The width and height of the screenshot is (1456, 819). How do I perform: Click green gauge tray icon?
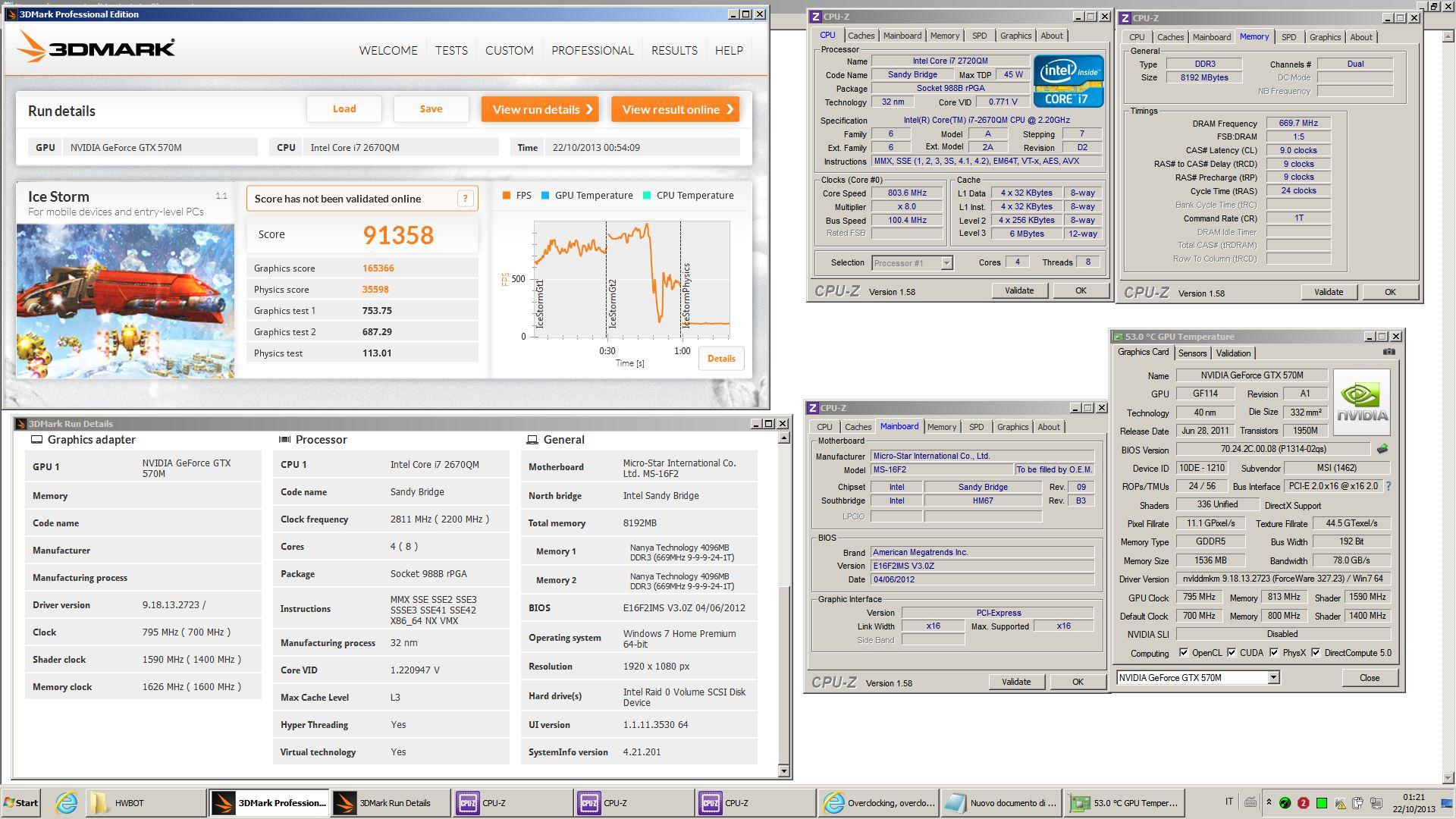point(1285,802)
